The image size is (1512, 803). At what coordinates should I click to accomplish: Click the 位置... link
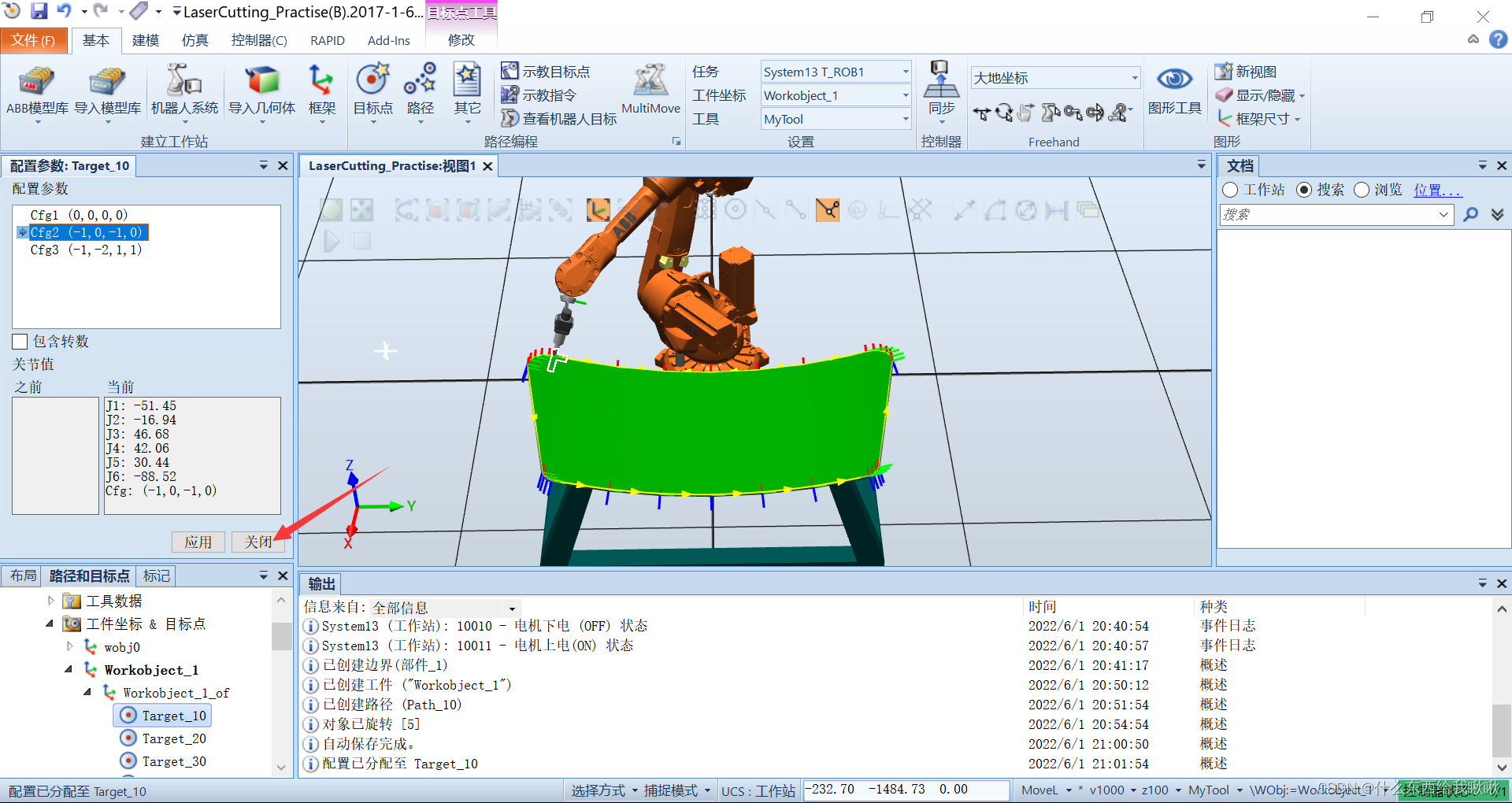[x=1438, y=190]
